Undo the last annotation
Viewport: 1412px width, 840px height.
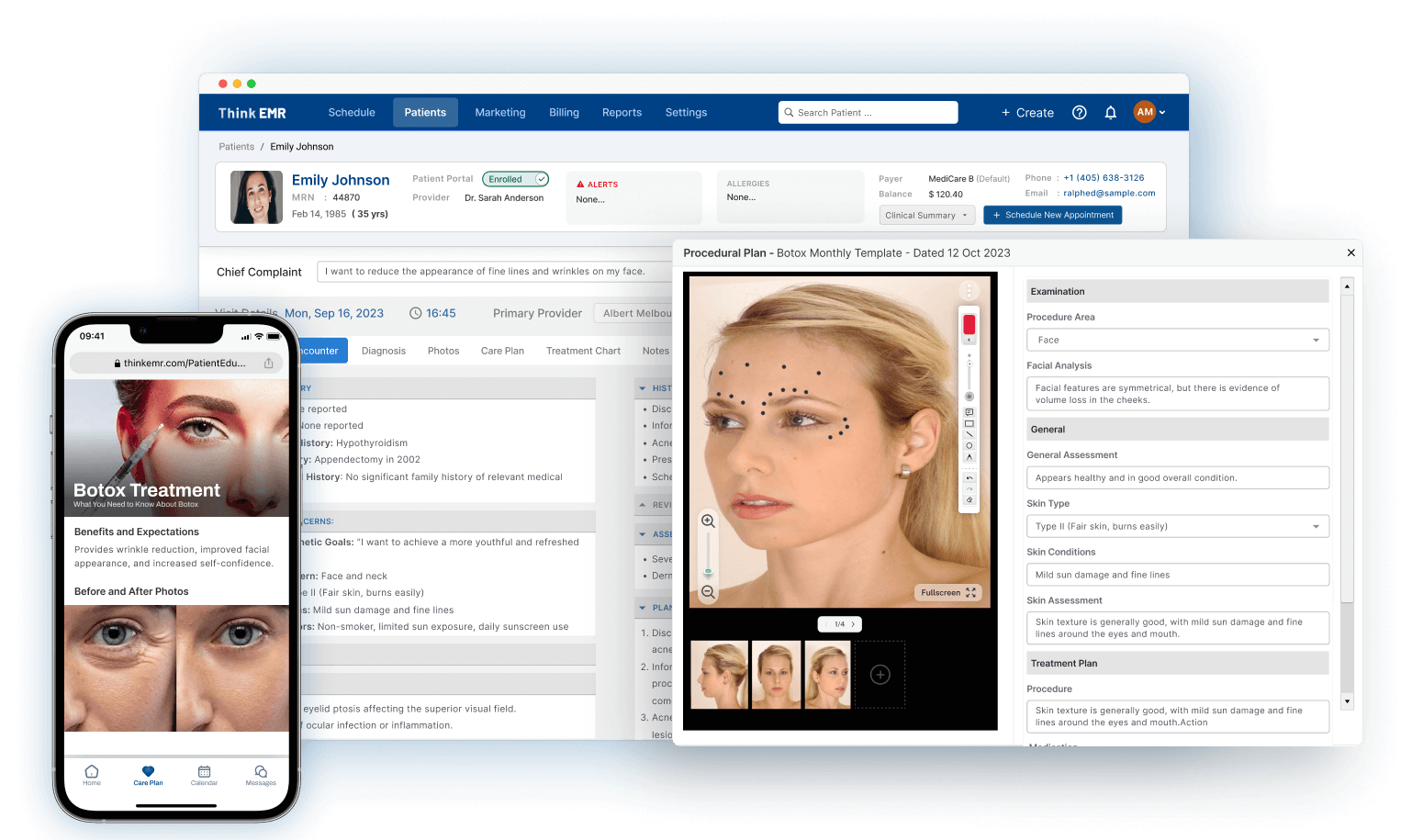click(969, 478)
